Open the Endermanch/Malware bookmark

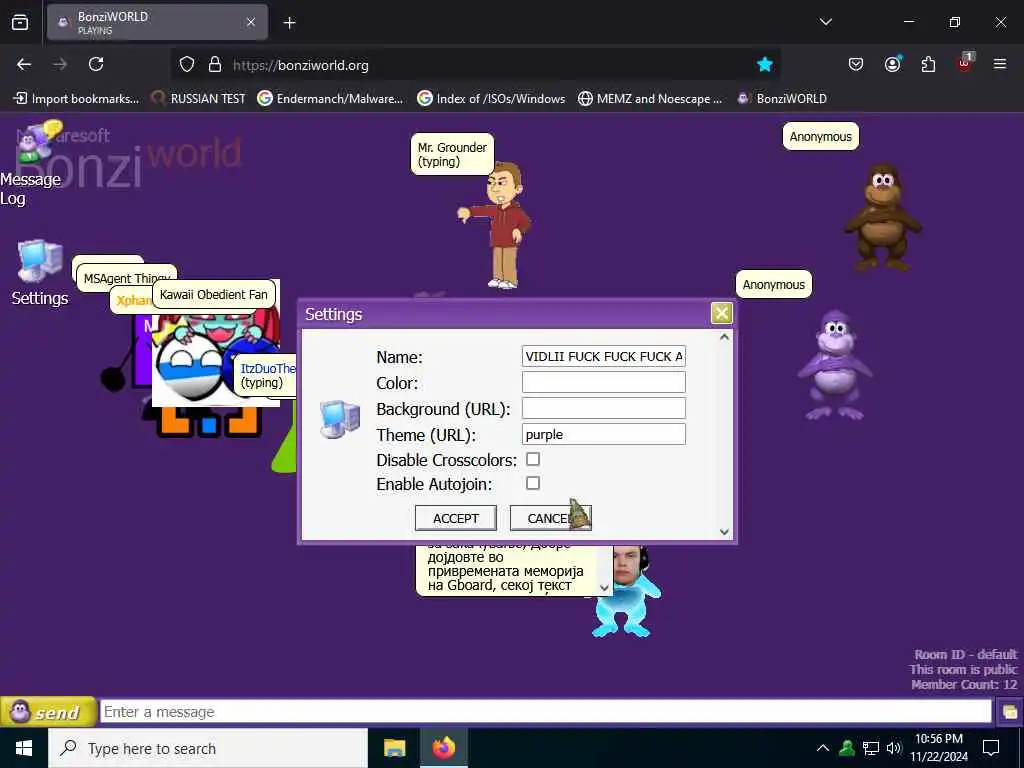(330, 99)
